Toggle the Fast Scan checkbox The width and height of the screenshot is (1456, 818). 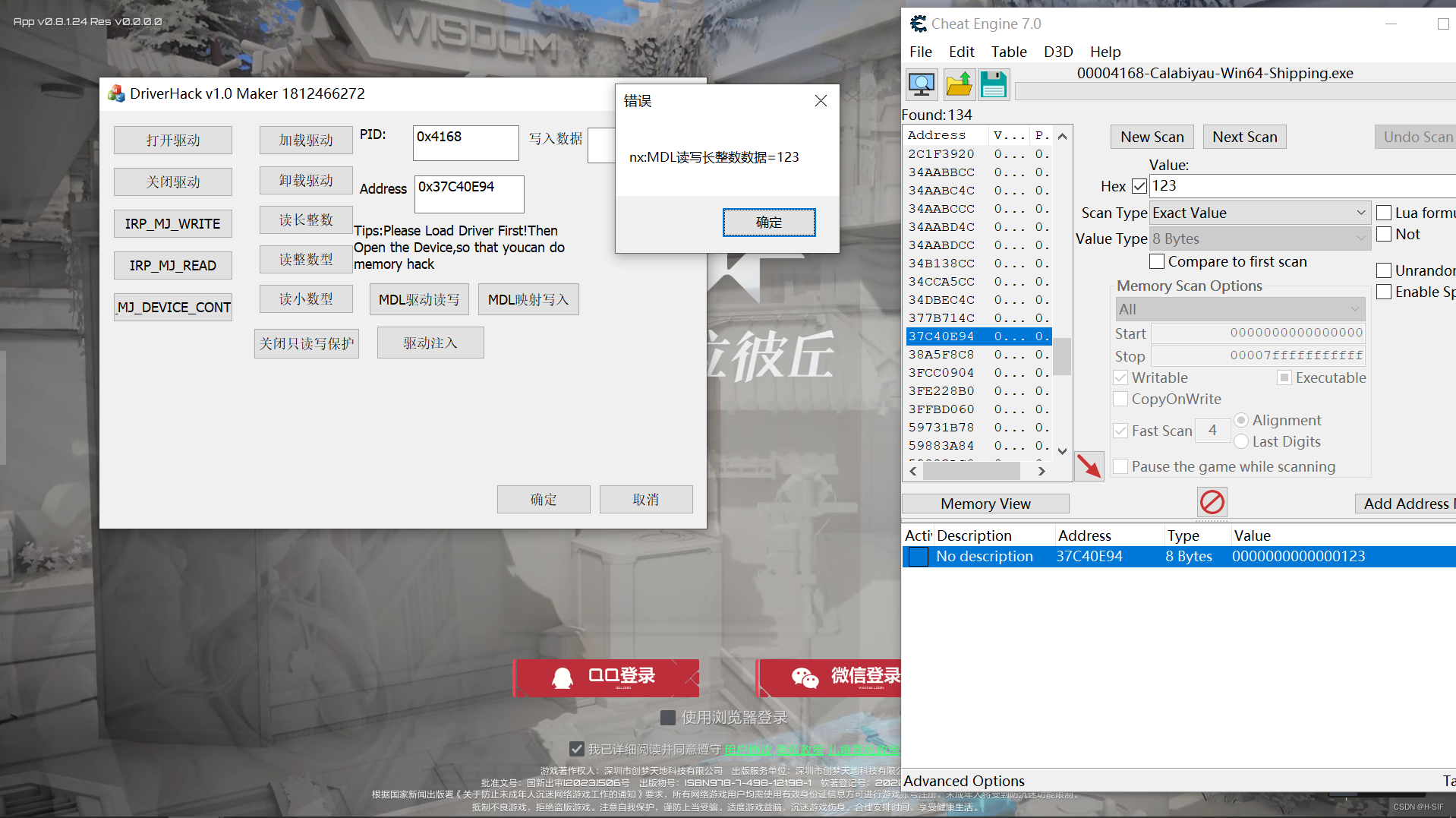[x=1120, y=431]
